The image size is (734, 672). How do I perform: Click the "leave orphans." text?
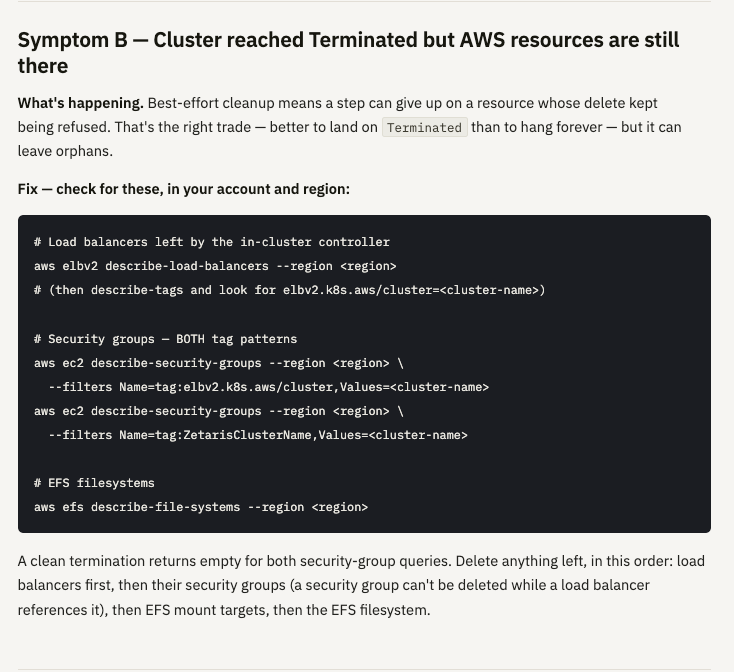tap(65, 151)
